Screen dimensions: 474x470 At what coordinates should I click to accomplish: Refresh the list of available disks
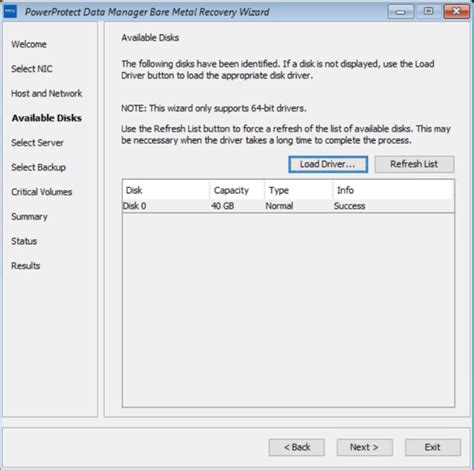click(x=414, y=164)
